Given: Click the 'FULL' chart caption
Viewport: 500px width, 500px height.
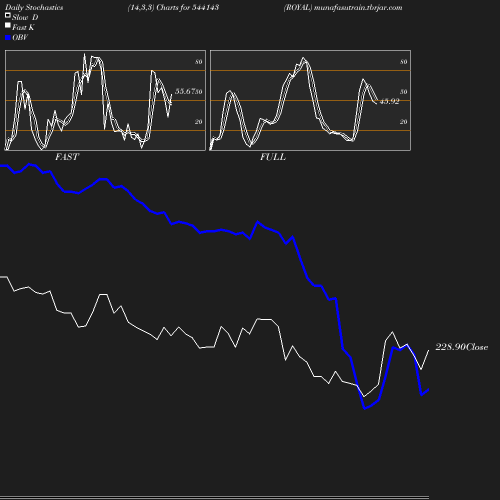Looking at the screenshot, I should (273, 157).
